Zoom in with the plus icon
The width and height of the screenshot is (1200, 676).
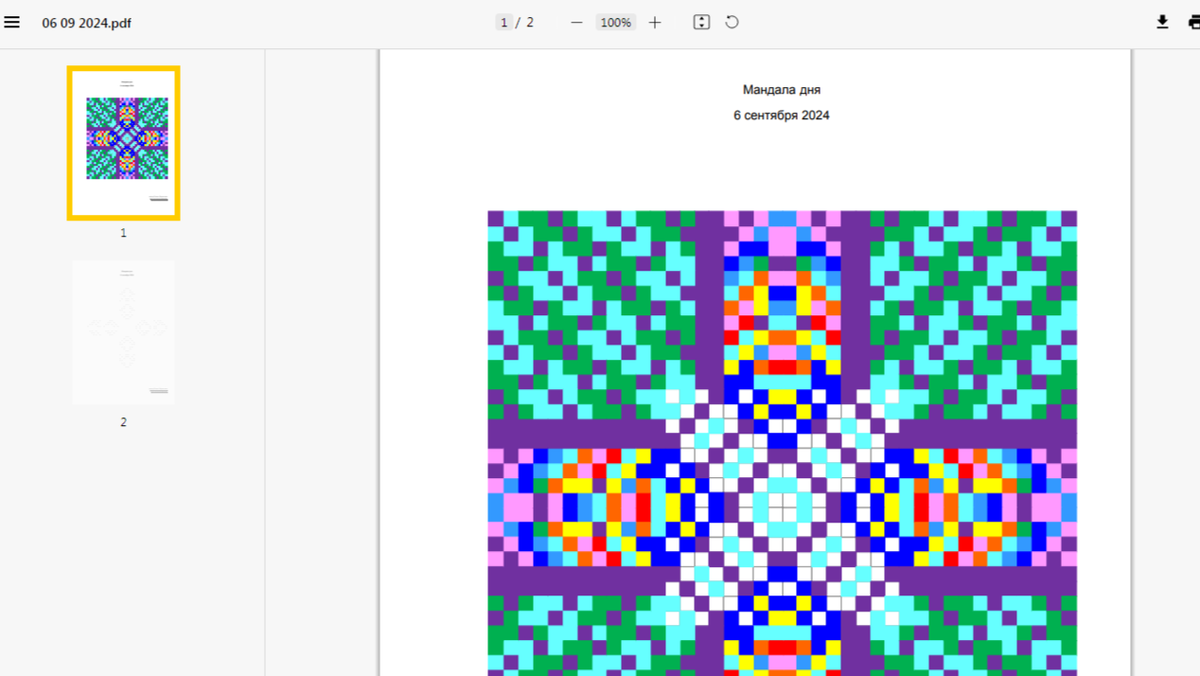click(655, 22)
